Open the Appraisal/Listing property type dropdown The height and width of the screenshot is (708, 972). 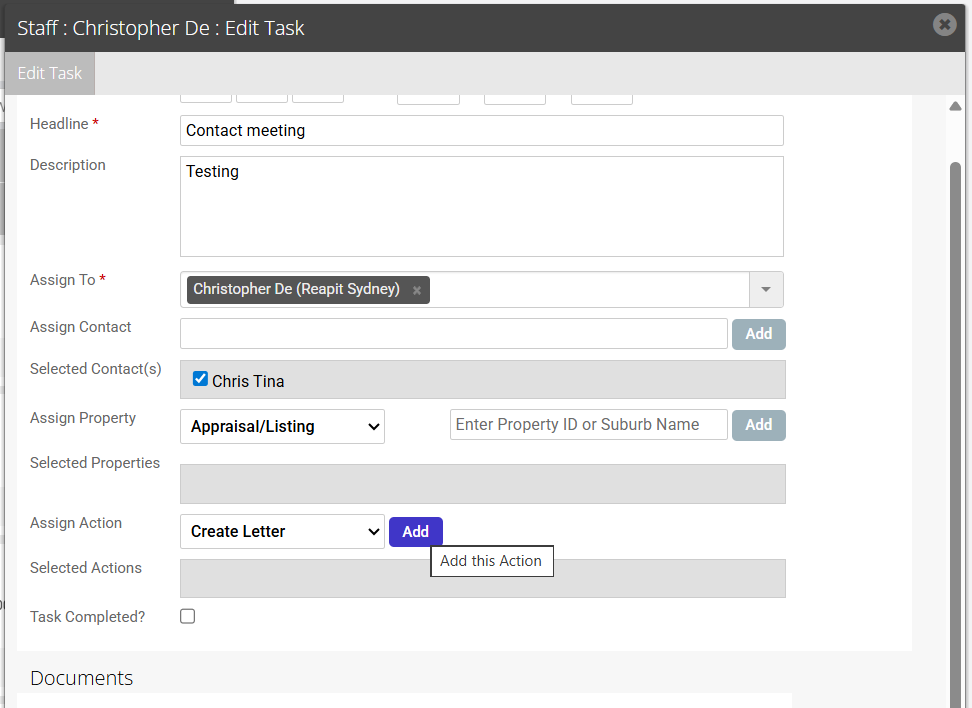point(282,427)
